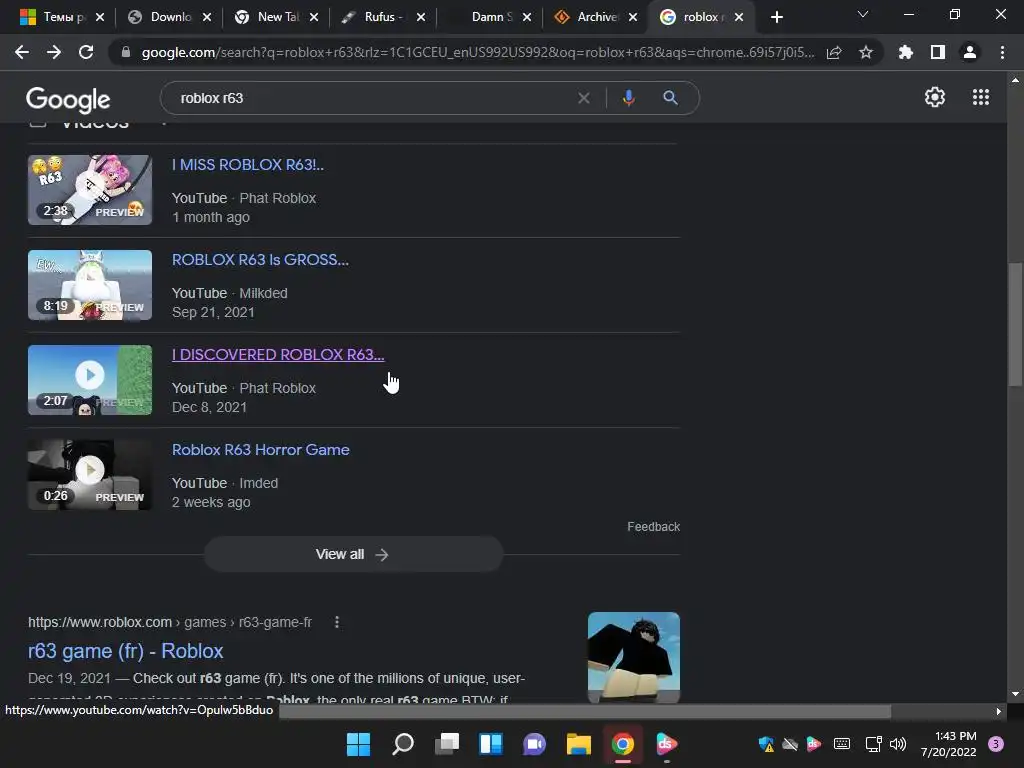
Task: Click the address bar URL
Action: pyautogui.click(x=478, y=52)
